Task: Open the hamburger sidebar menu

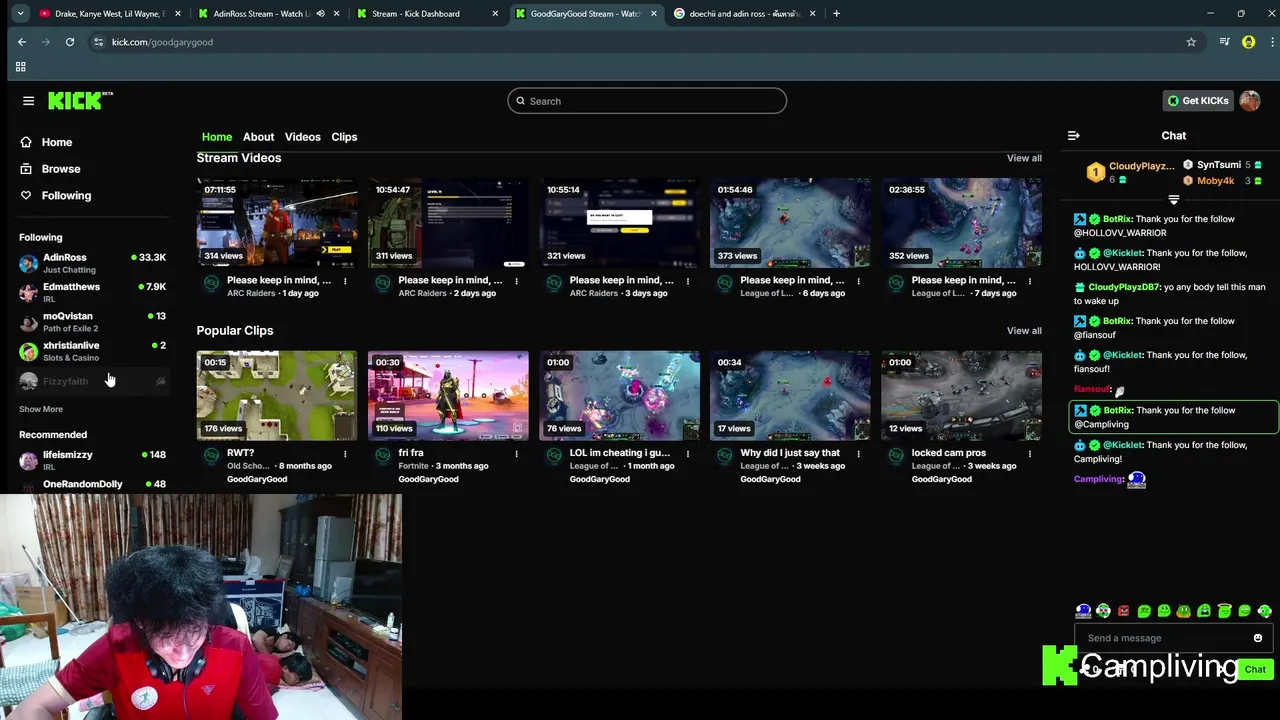Action: coord(28,101)
